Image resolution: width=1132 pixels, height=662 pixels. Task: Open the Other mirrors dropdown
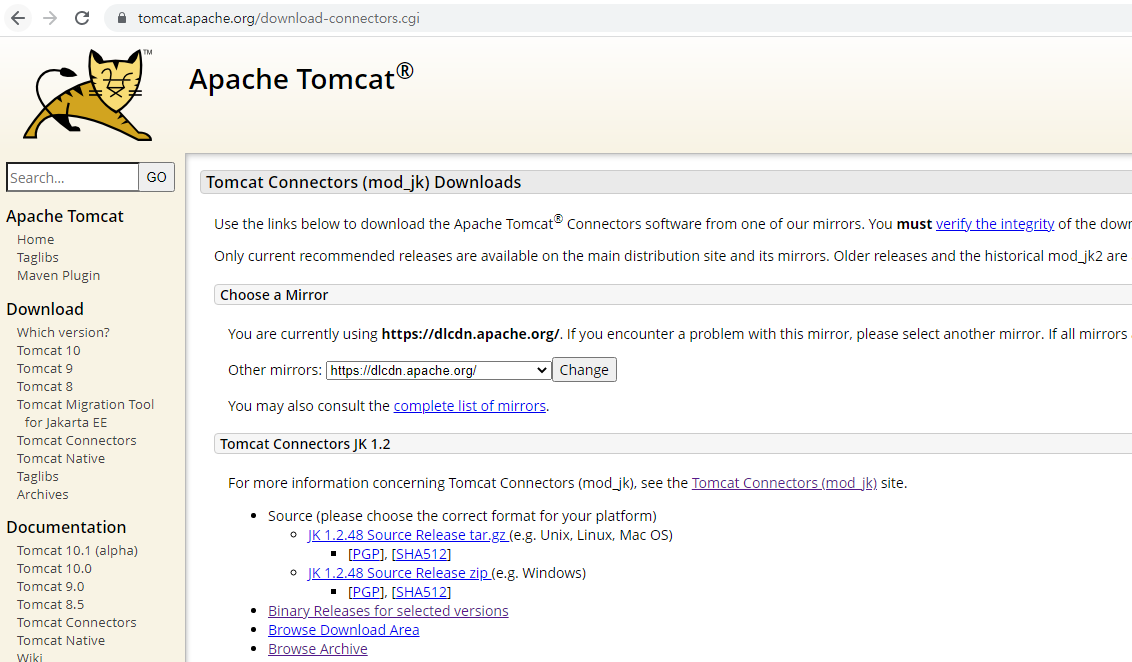click(439, 370)
